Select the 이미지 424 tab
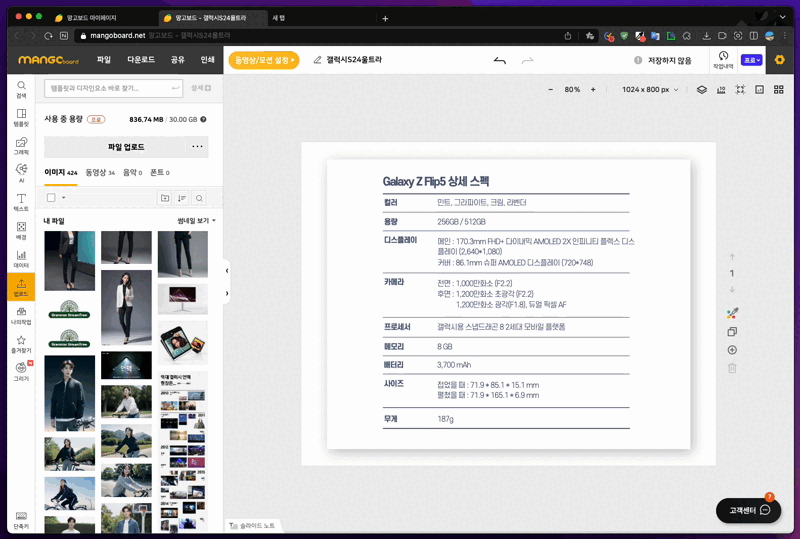800x539 pixels. coord(61,173)
